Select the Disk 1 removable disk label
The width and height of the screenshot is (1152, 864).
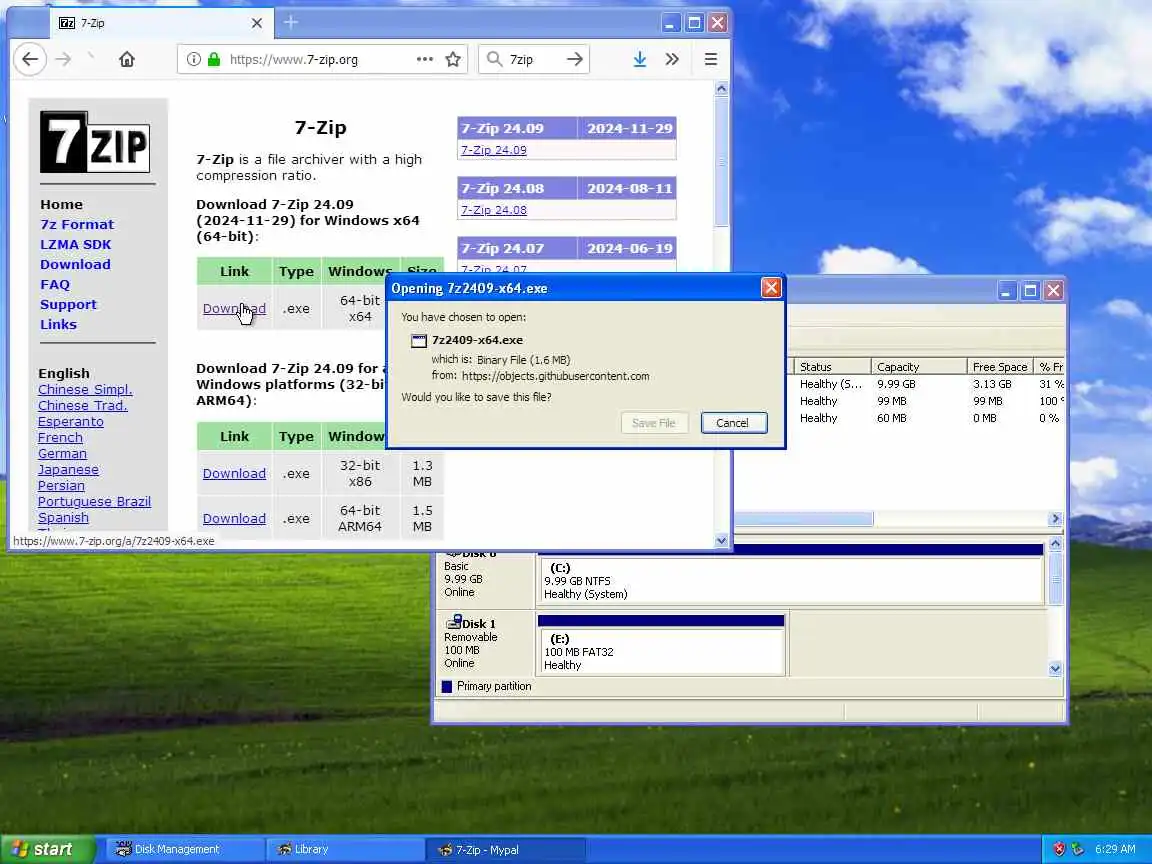pyautogui.click(x=485, y=643)
